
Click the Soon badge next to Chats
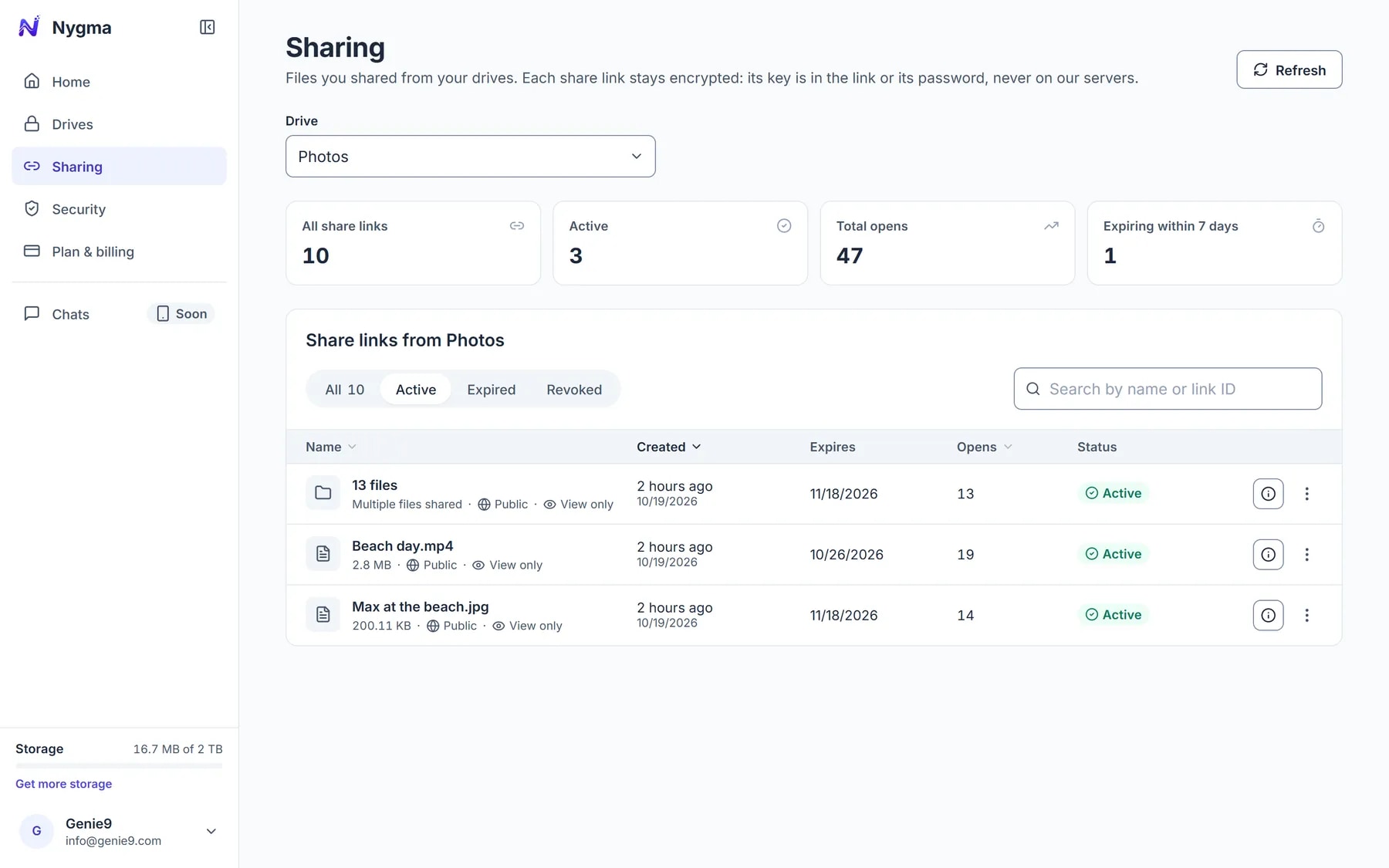click(x=181, y=314)
